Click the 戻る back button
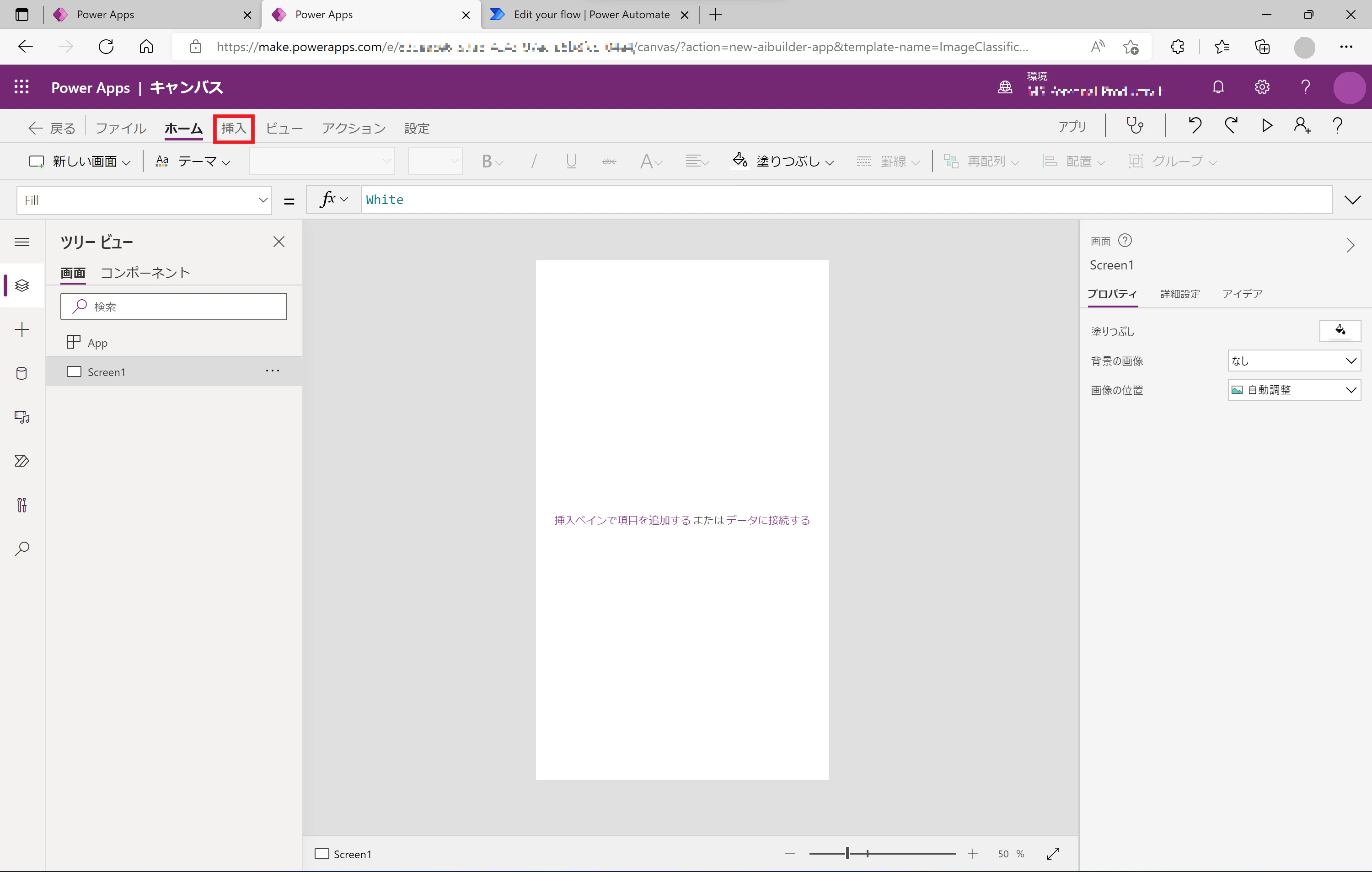This screenshot has width=1372, height=872. tap(52, 128)
